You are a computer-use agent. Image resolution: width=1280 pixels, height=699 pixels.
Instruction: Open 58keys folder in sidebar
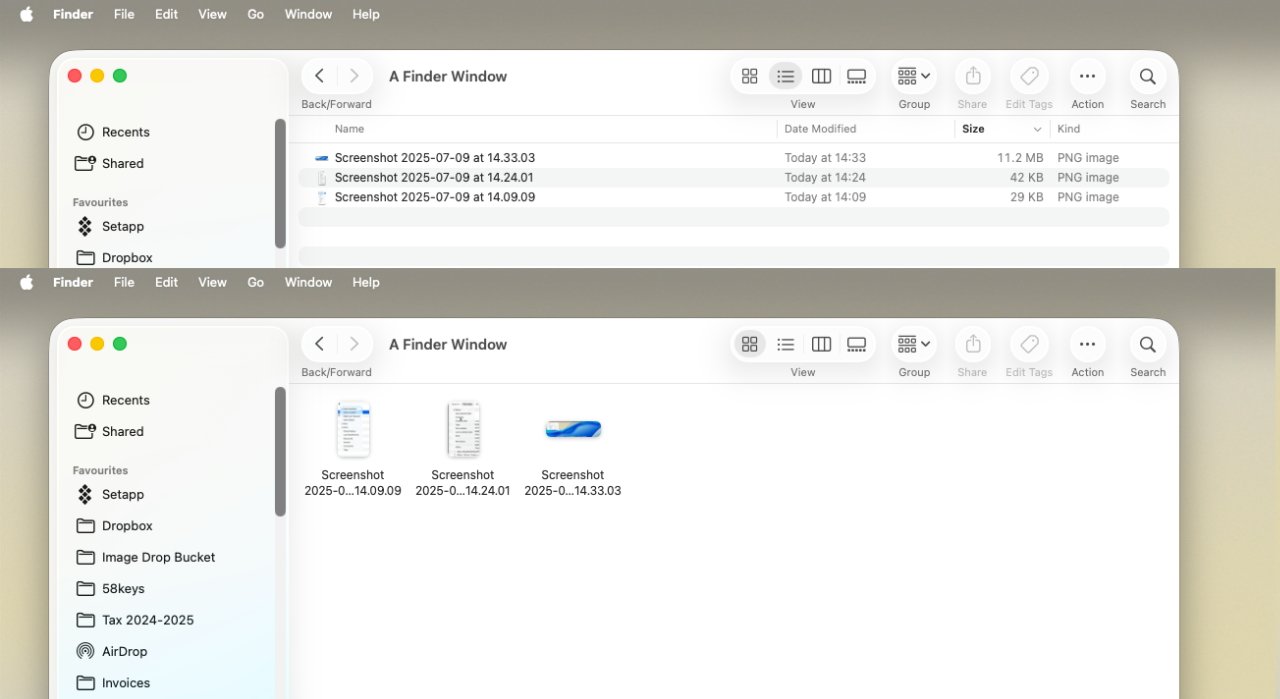(111, 588)
